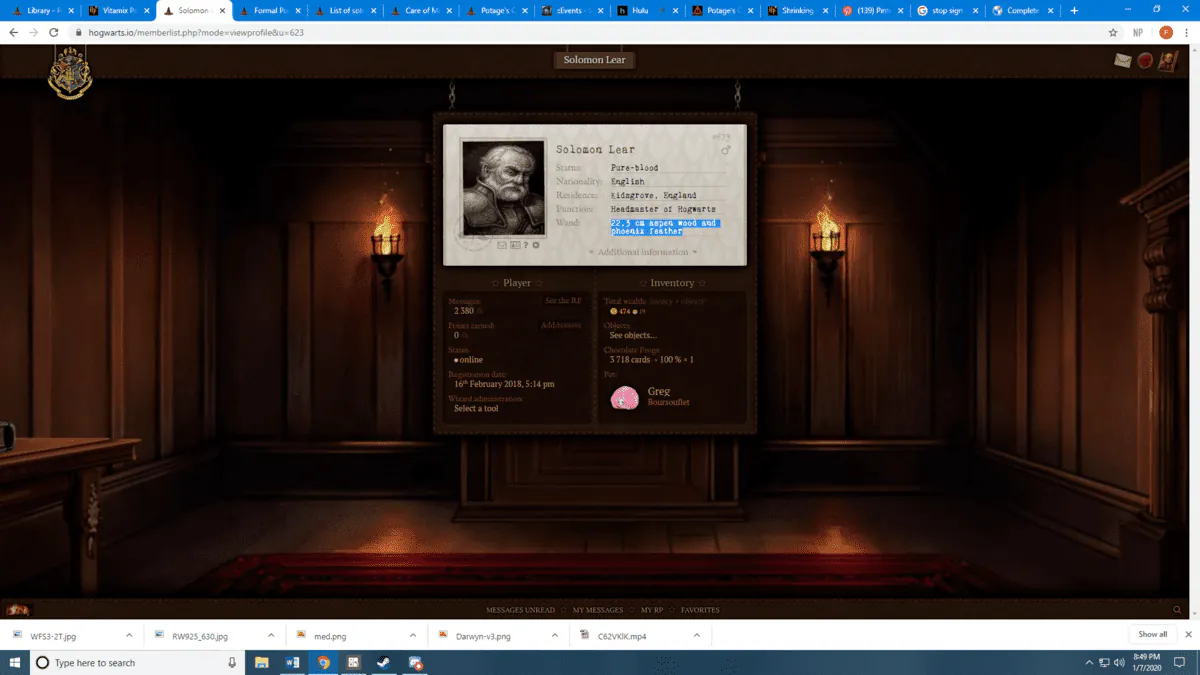
Task: Open File Explorer from the taskbar
Action: coord(262,662)
